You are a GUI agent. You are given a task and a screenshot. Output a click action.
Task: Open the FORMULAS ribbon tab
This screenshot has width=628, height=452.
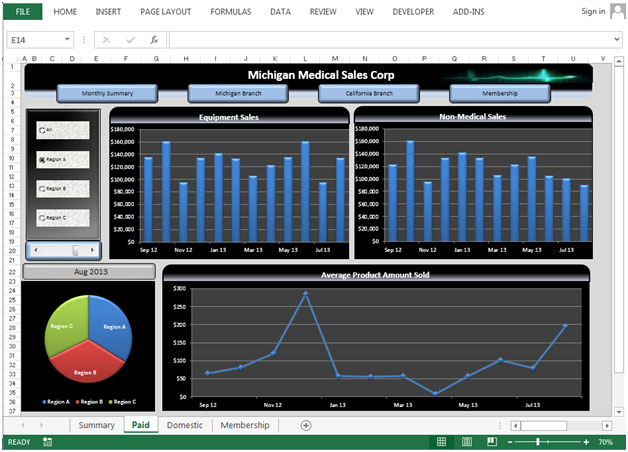(x=231, y=12)
